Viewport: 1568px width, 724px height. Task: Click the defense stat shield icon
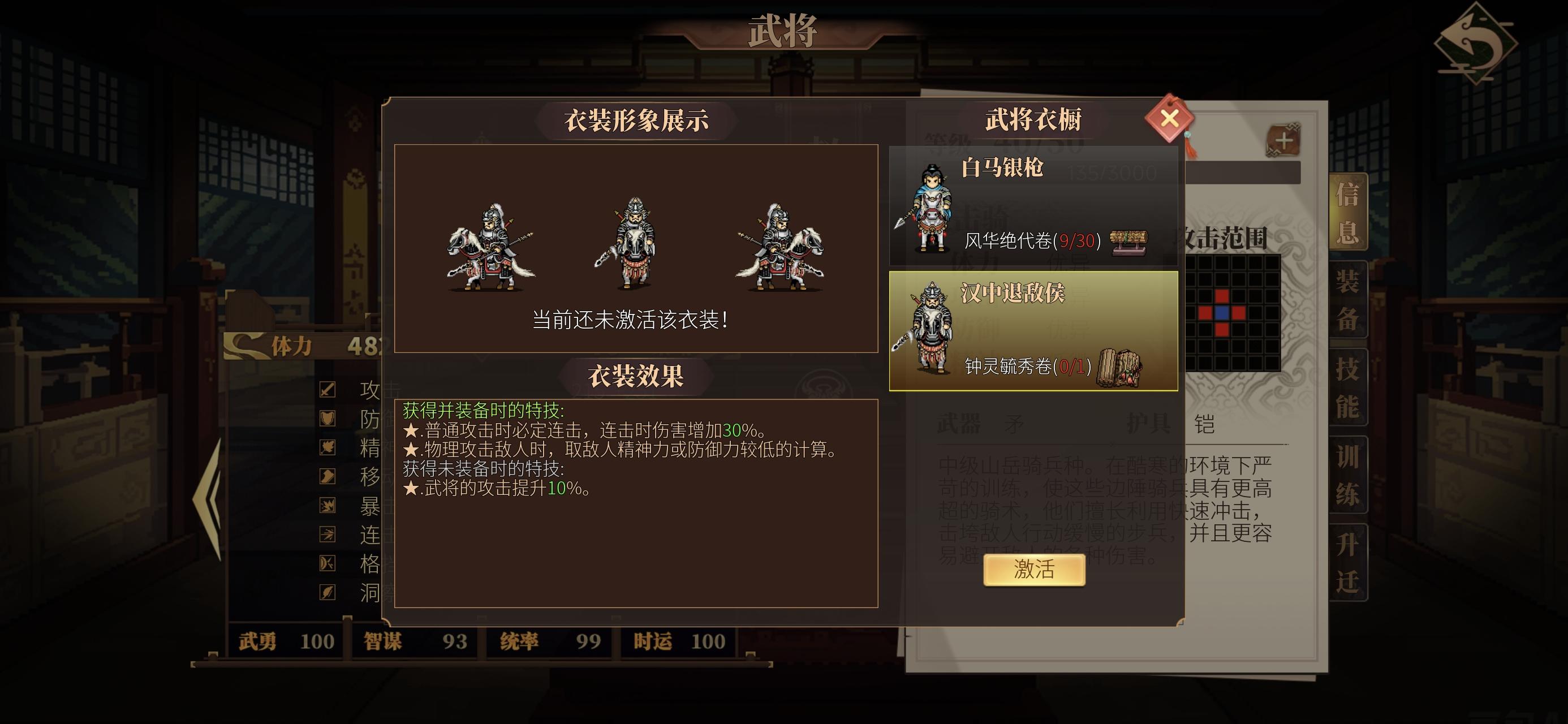click(x=328, y=419)
